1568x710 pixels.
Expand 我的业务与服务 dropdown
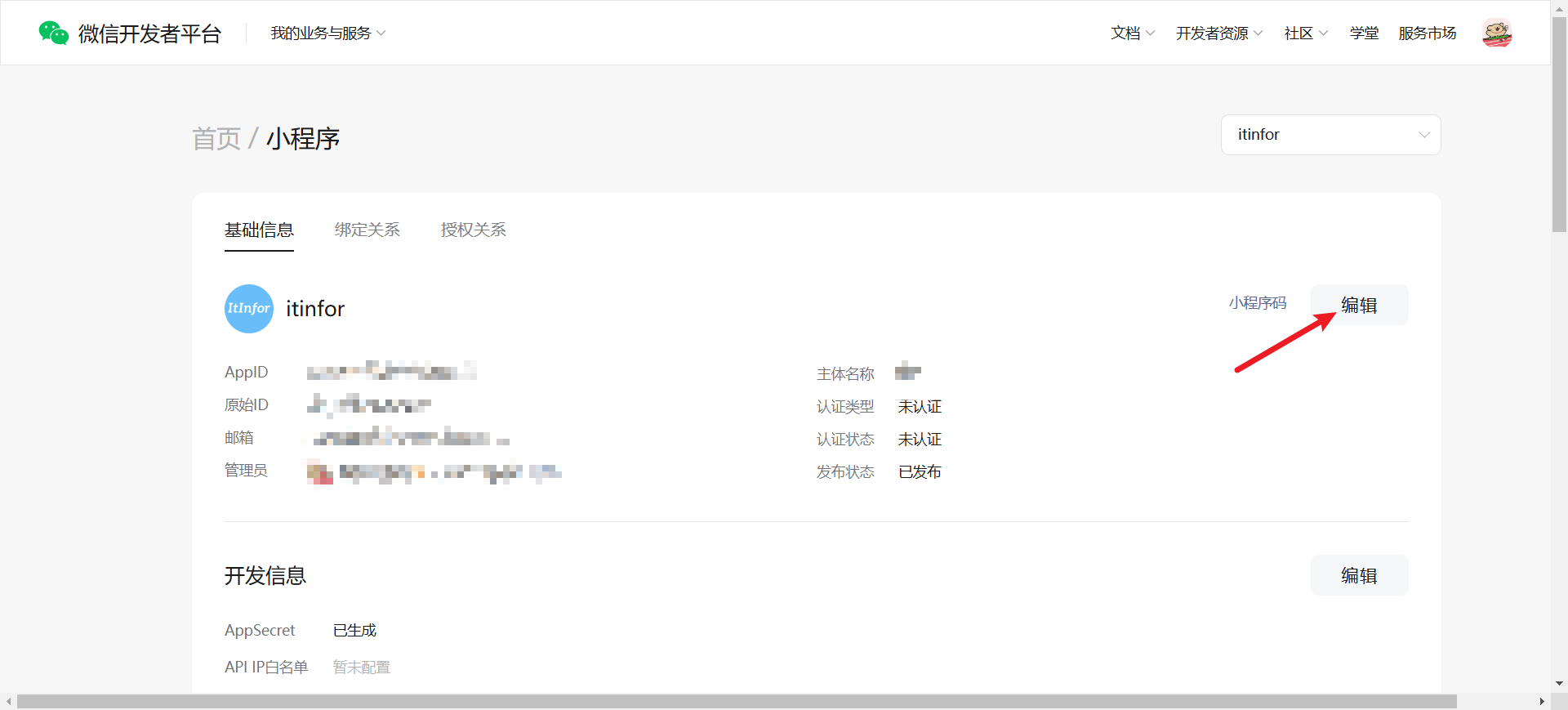[327, 33]
